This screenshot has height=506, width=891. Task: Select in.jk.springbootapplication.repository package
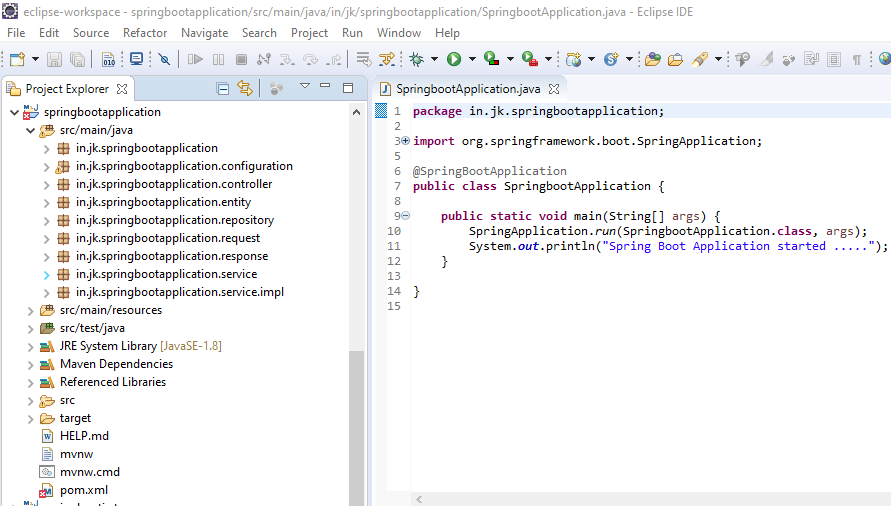[175, 220]
